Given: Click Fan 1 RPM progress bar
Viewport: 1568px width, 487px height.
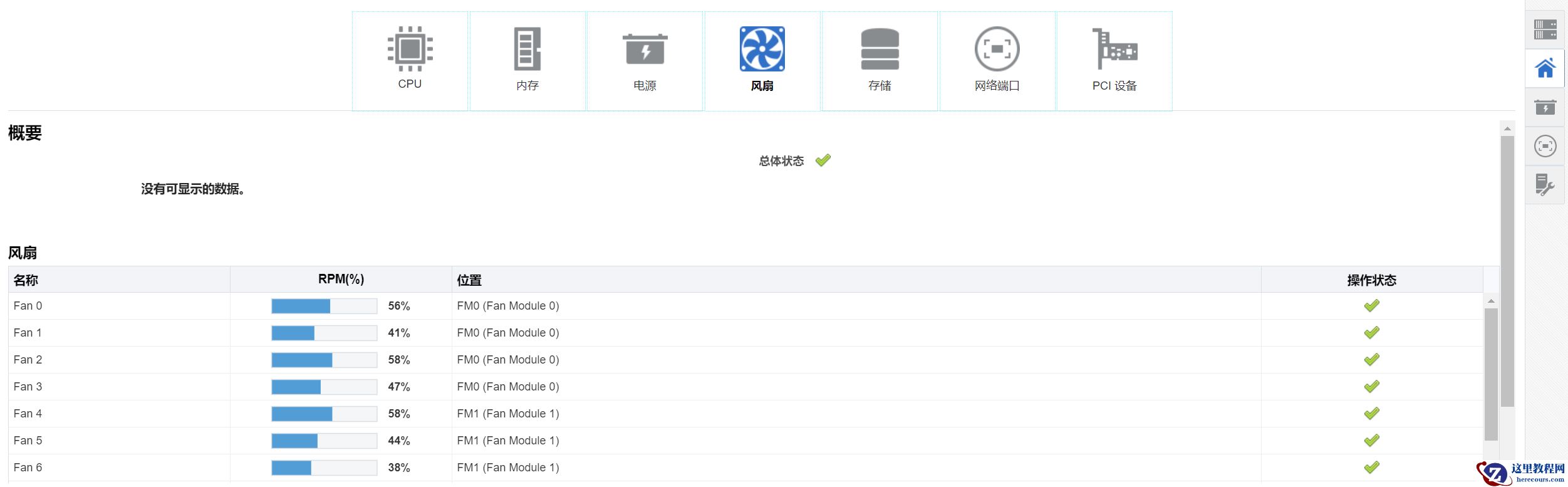Looking at the screenshot, I should click(x=324, y=333).
